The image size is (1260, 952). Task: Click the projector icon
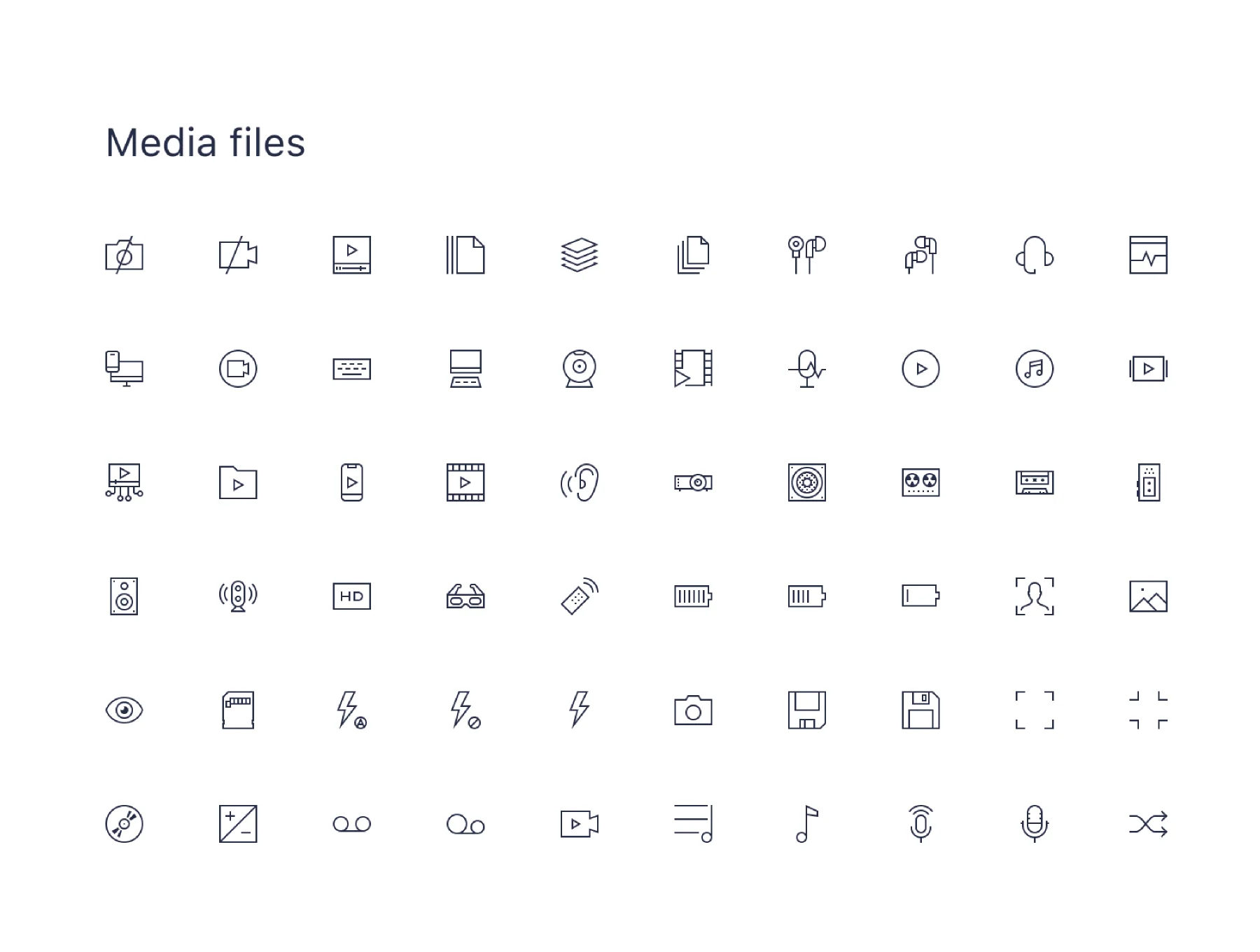coord(693,482)
